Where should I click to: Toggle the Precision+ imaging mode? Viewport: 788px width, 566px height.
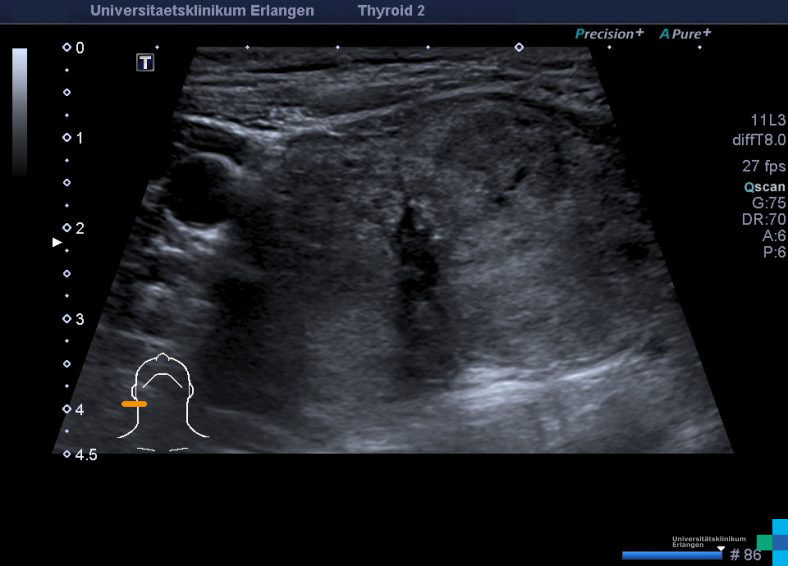(x=608, y=33)
